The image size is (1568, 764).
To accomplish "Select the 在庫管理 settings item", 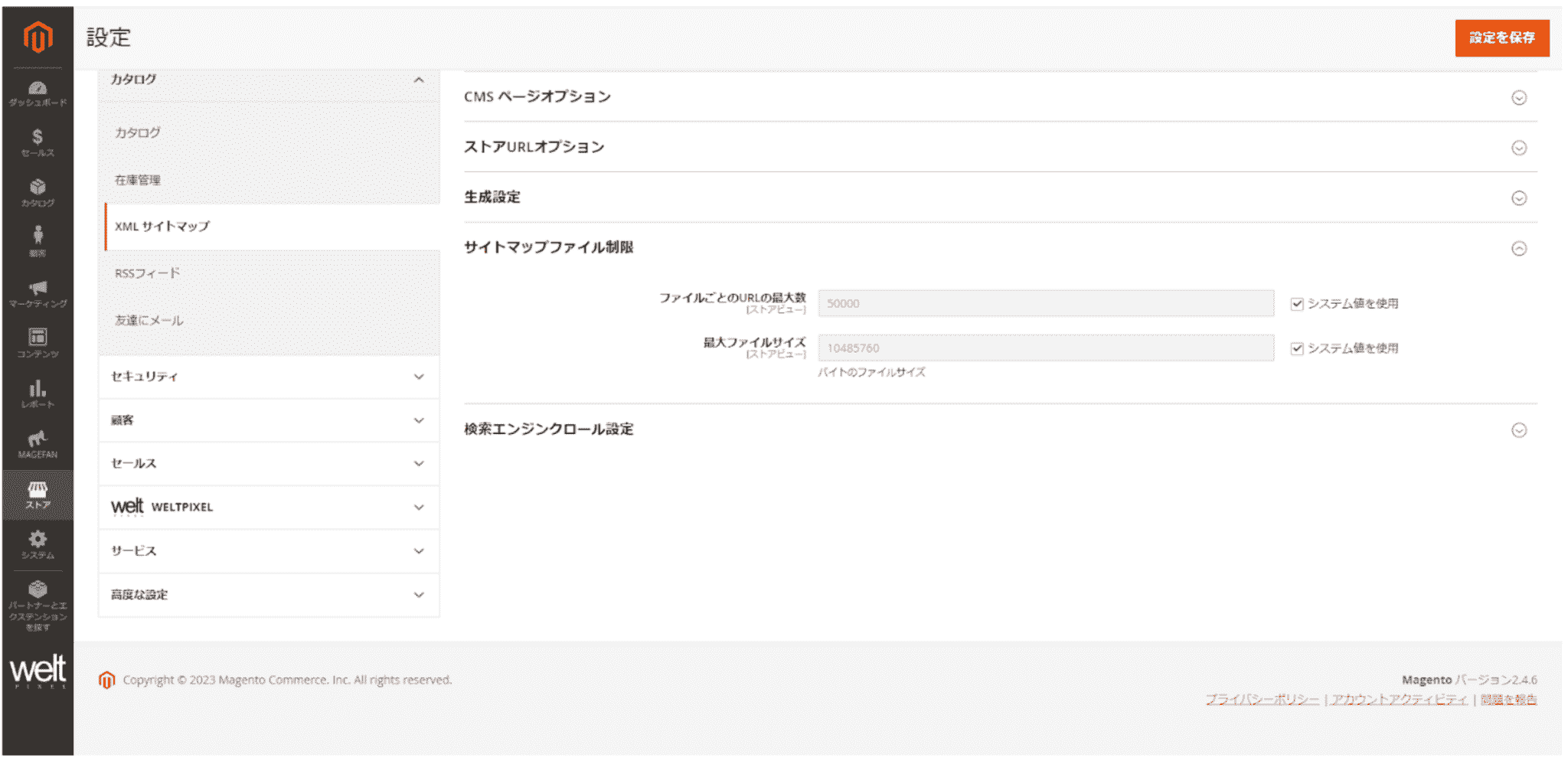I will [139, 181].
